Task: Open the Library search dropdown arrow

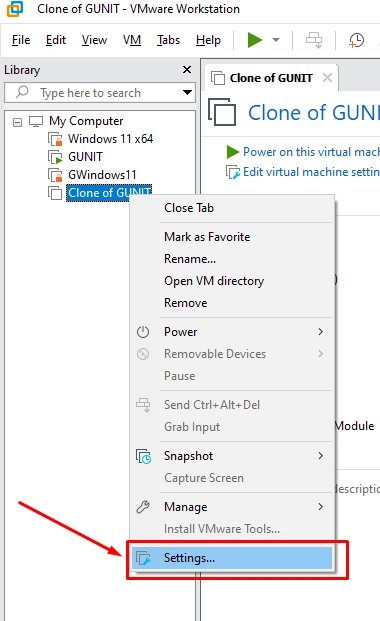Action: pyautogui.click(x=187, y=93)
